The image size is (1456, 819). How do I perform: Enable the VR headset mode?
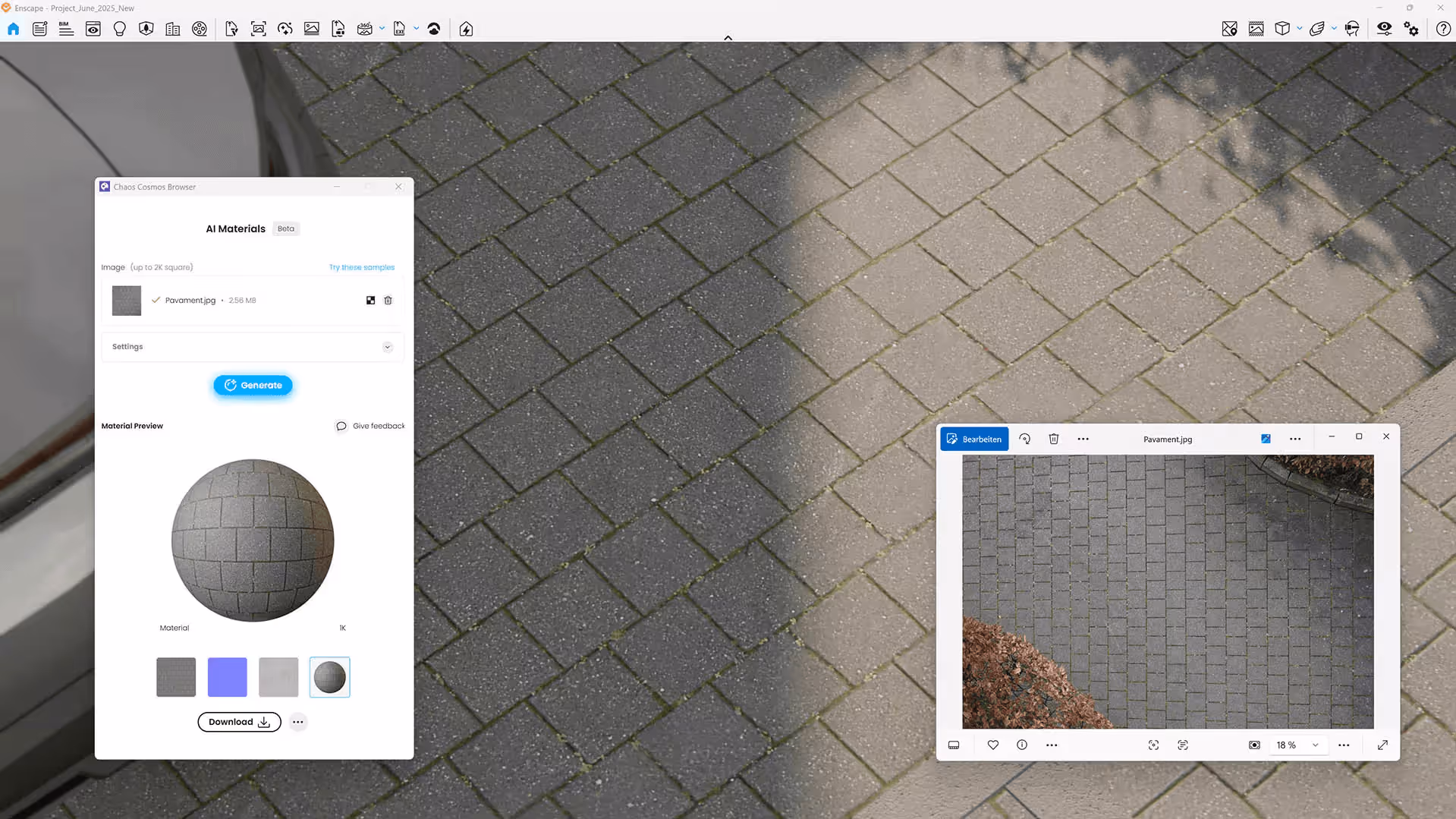1352,29
